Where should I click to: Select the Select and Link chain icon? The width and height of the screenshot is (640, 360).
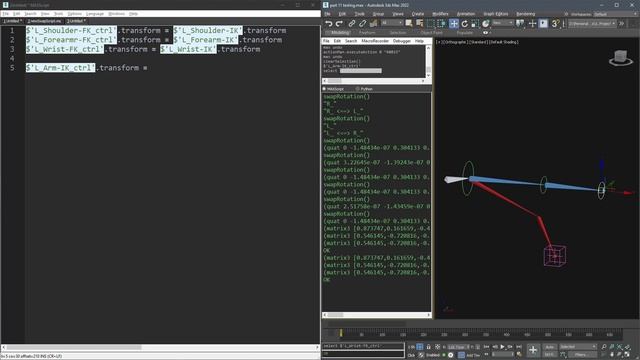coord(352,24)
